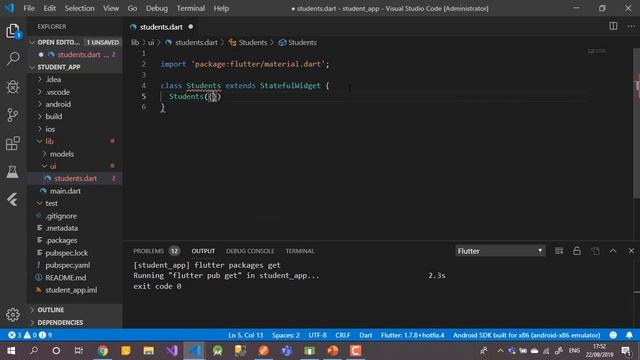Open the Manage gear settings
This screenshot has width=640, height=360.
[x=13, y=314]
